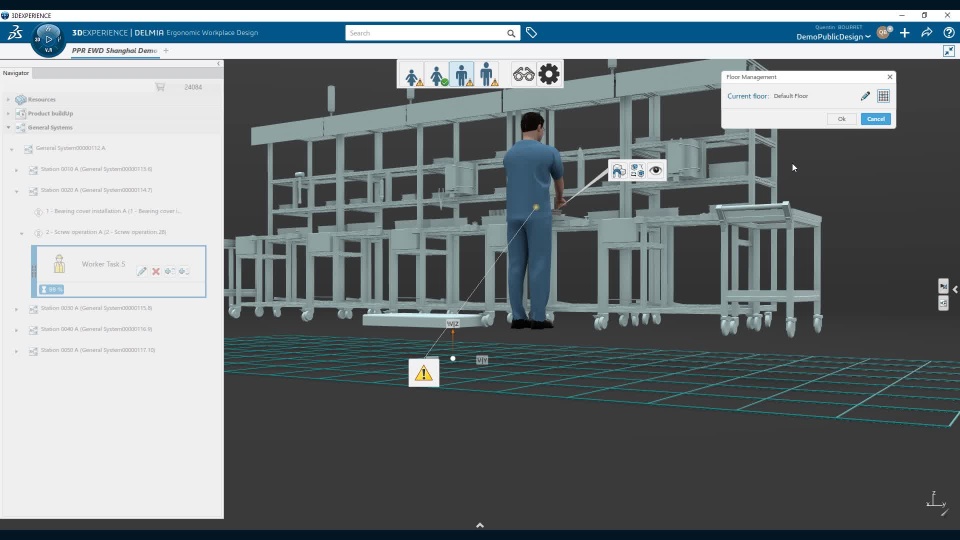Delete Worker Task 5 with the red X
Screen dimensions: 960x540
pyautogui.click(x=156, y=271)
